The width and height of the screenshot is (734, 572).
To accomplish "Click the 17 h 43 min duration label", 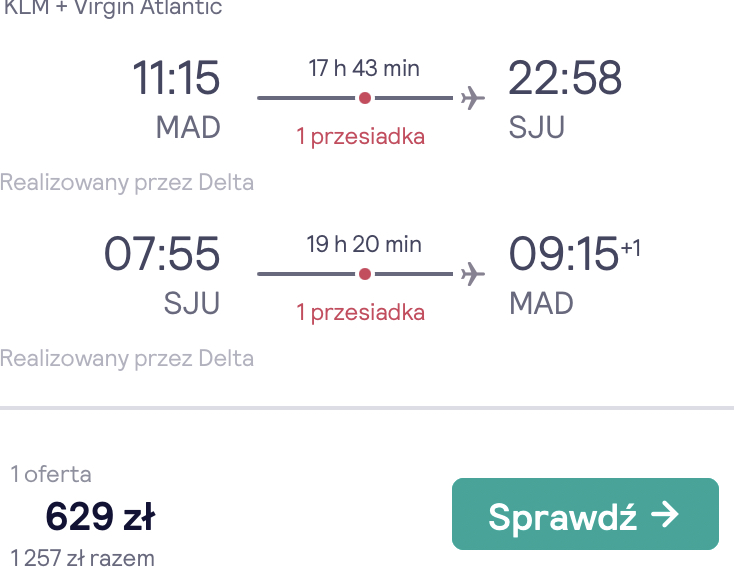I will [x=364, y=68].
